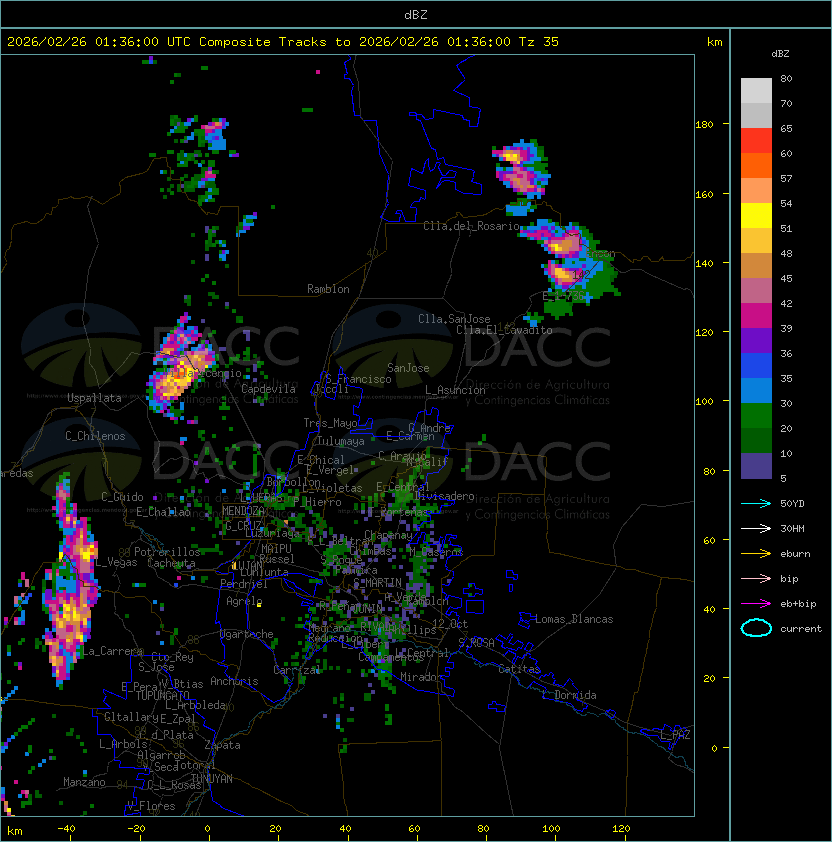Screen dimensions: 832x842
Task: Click the 'Clla.del_Rosario' map label
Action: click(471, 226)
